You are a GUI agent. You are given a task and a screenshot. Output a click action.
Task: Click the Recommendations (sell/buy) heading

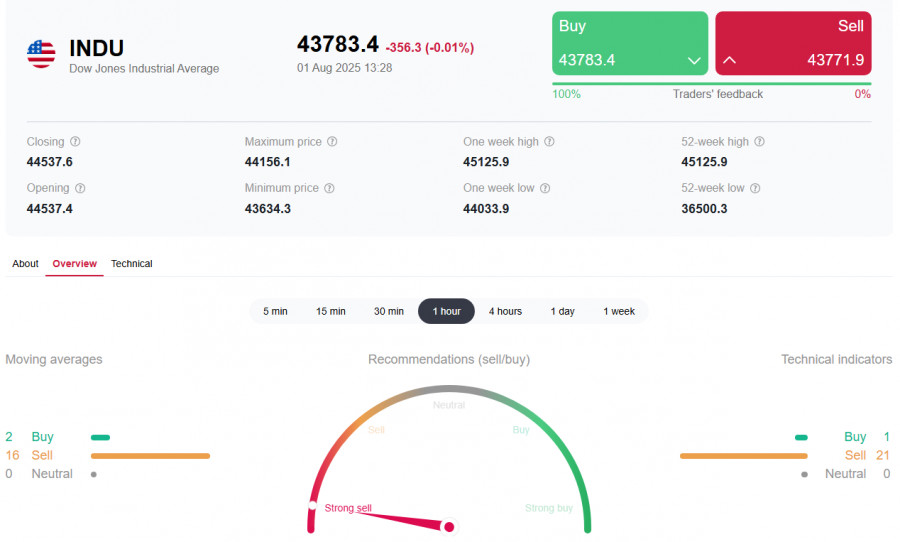click(449, 359)
